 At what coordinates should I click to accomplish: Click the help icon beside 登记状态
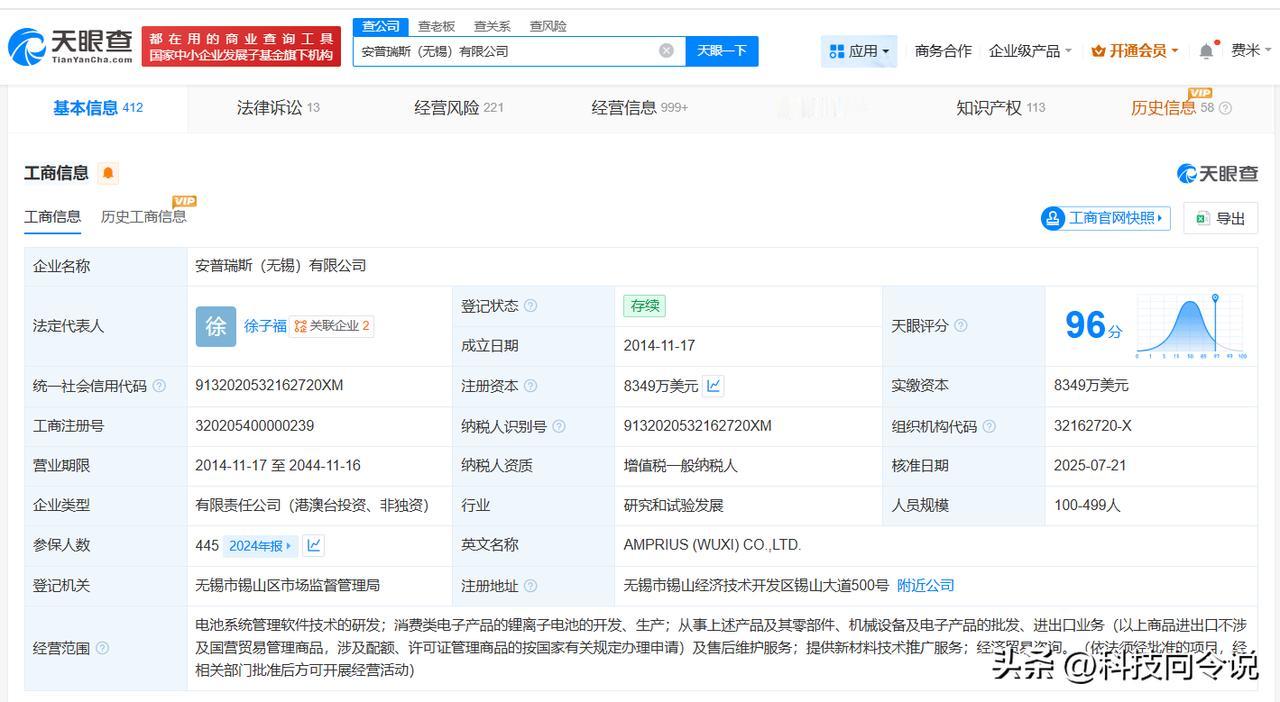click(x=531, y=306)
